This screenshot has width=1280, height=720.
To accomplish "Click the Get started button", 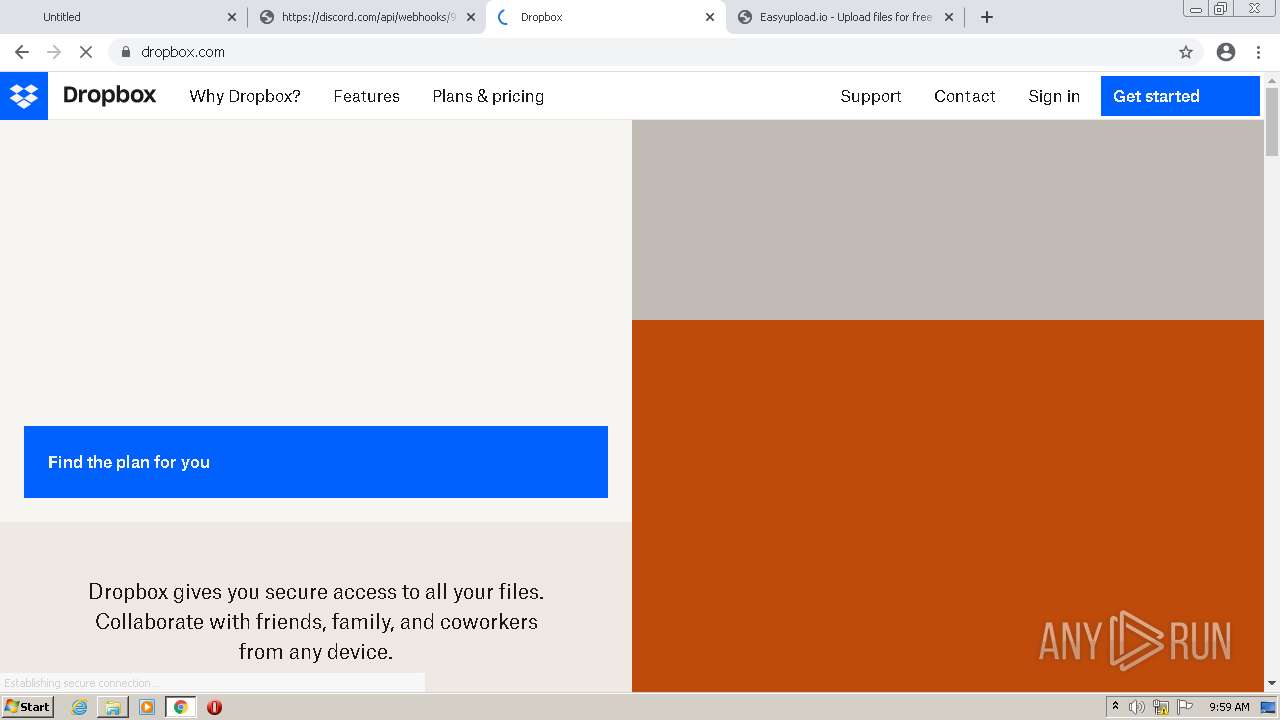I will pos(1180,96).
